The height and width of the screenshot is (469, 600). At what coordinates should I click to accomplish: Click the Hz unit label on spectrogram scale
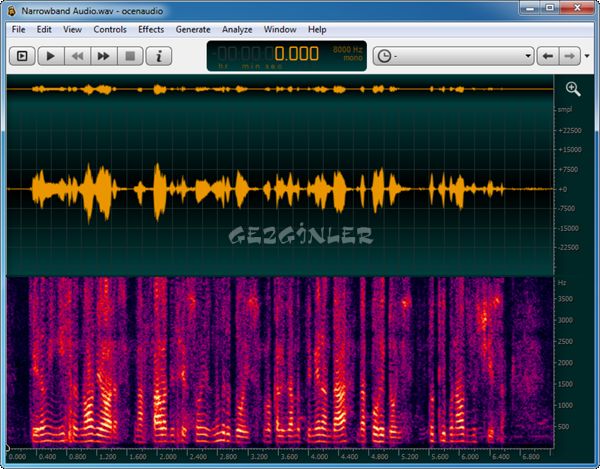pyautogui.click(x=562, y=283)
